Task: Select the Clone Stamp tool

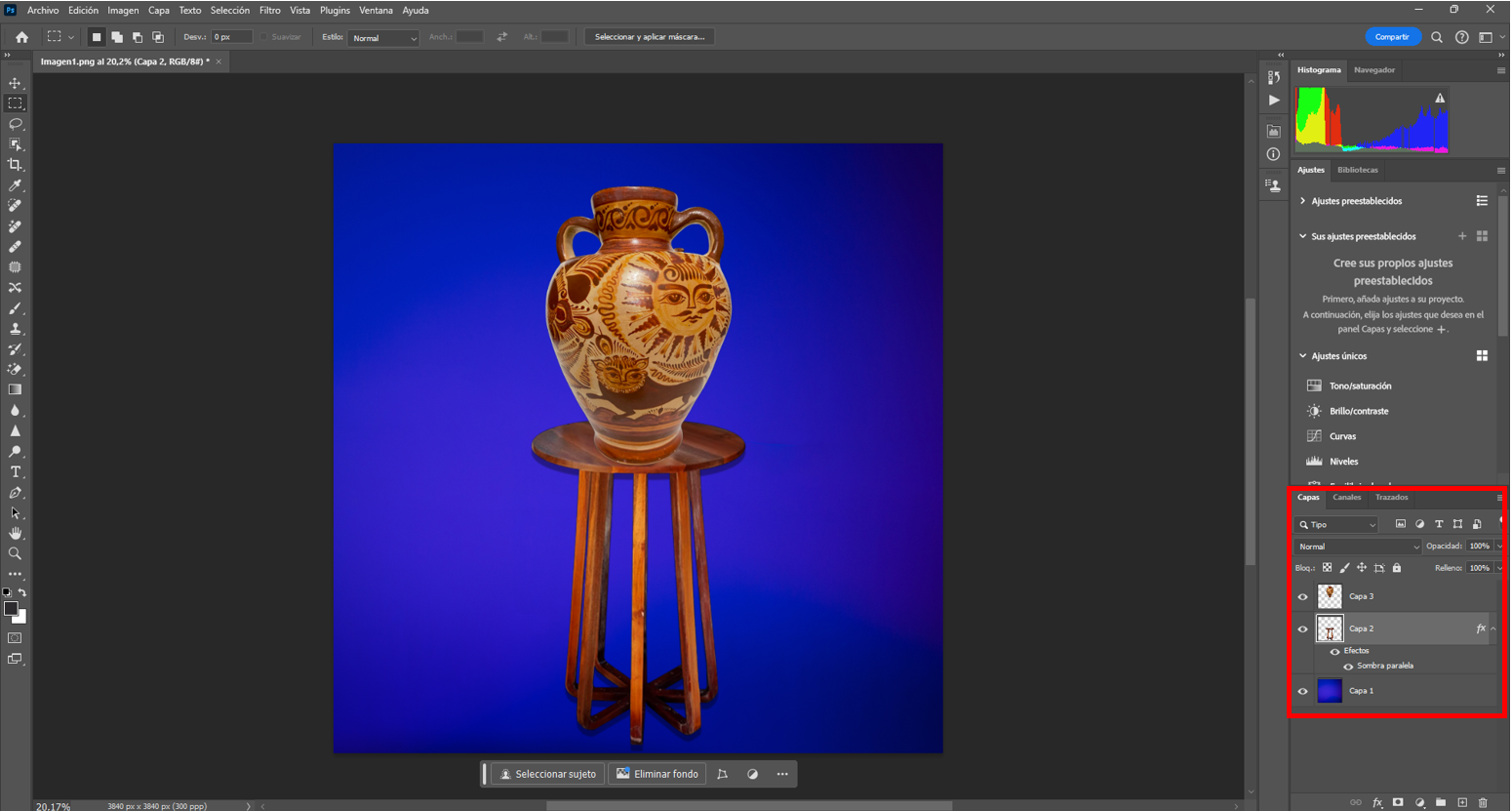Action: pyautogui.click(x=15, y=329)
